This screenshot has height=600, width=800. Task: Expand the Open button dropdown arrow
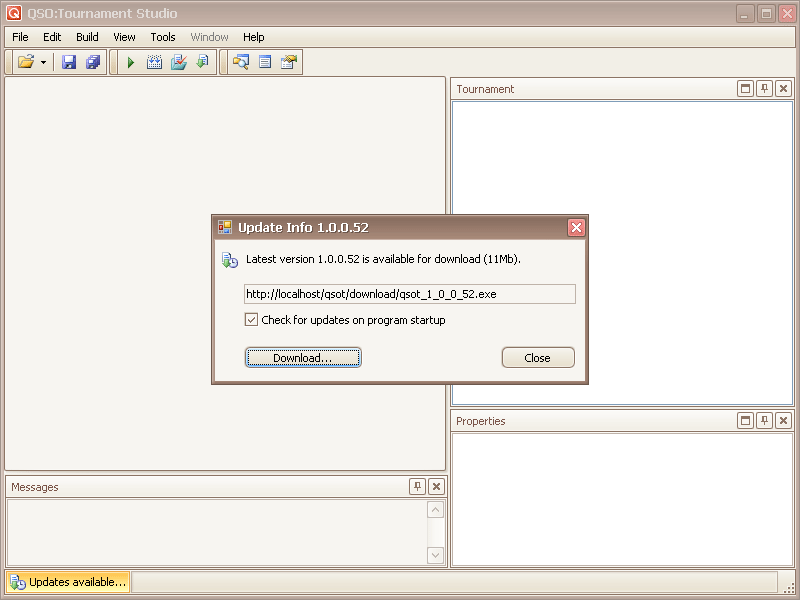pos(44,63)
